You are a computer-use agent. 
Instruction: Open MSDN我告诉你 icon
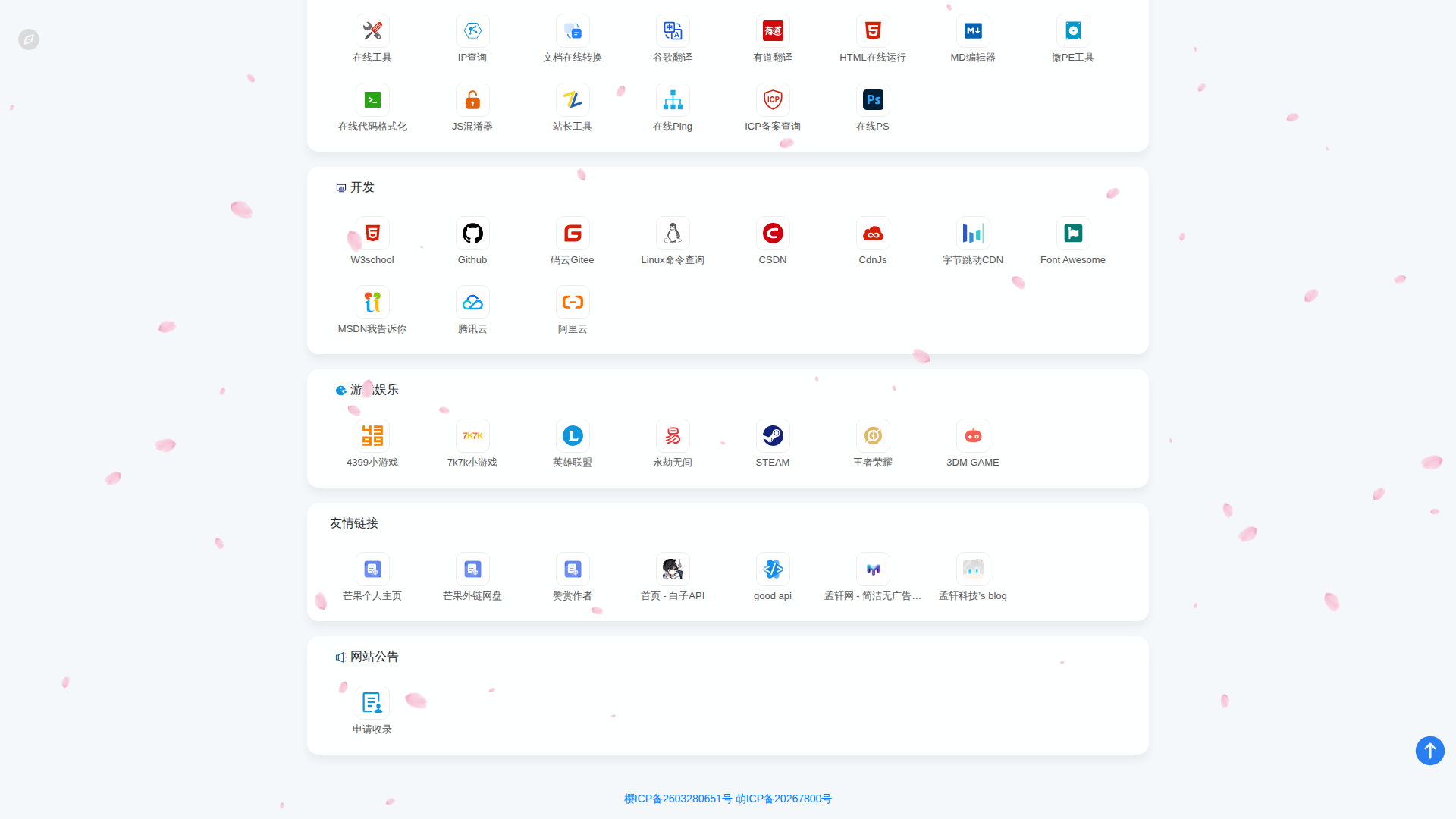coord(372,303)
